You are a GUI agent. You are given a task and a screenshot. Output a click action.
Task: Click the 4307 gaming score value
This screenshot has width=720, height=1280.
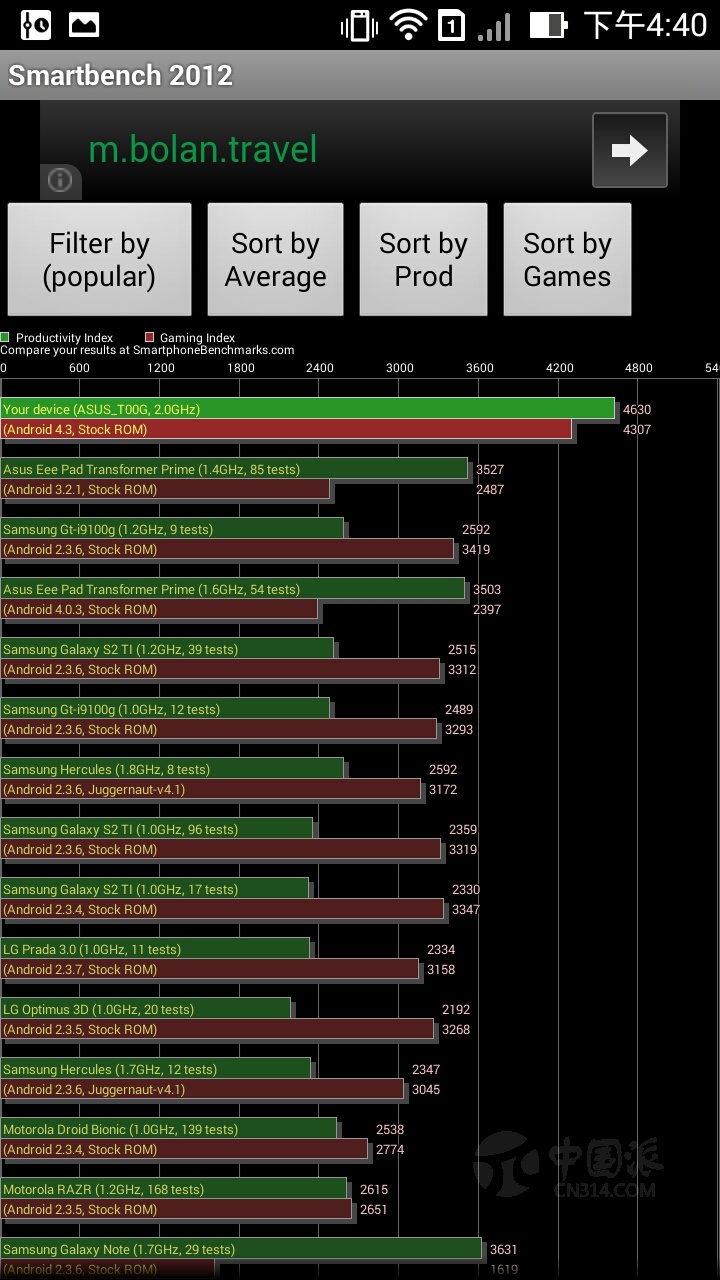636,429
